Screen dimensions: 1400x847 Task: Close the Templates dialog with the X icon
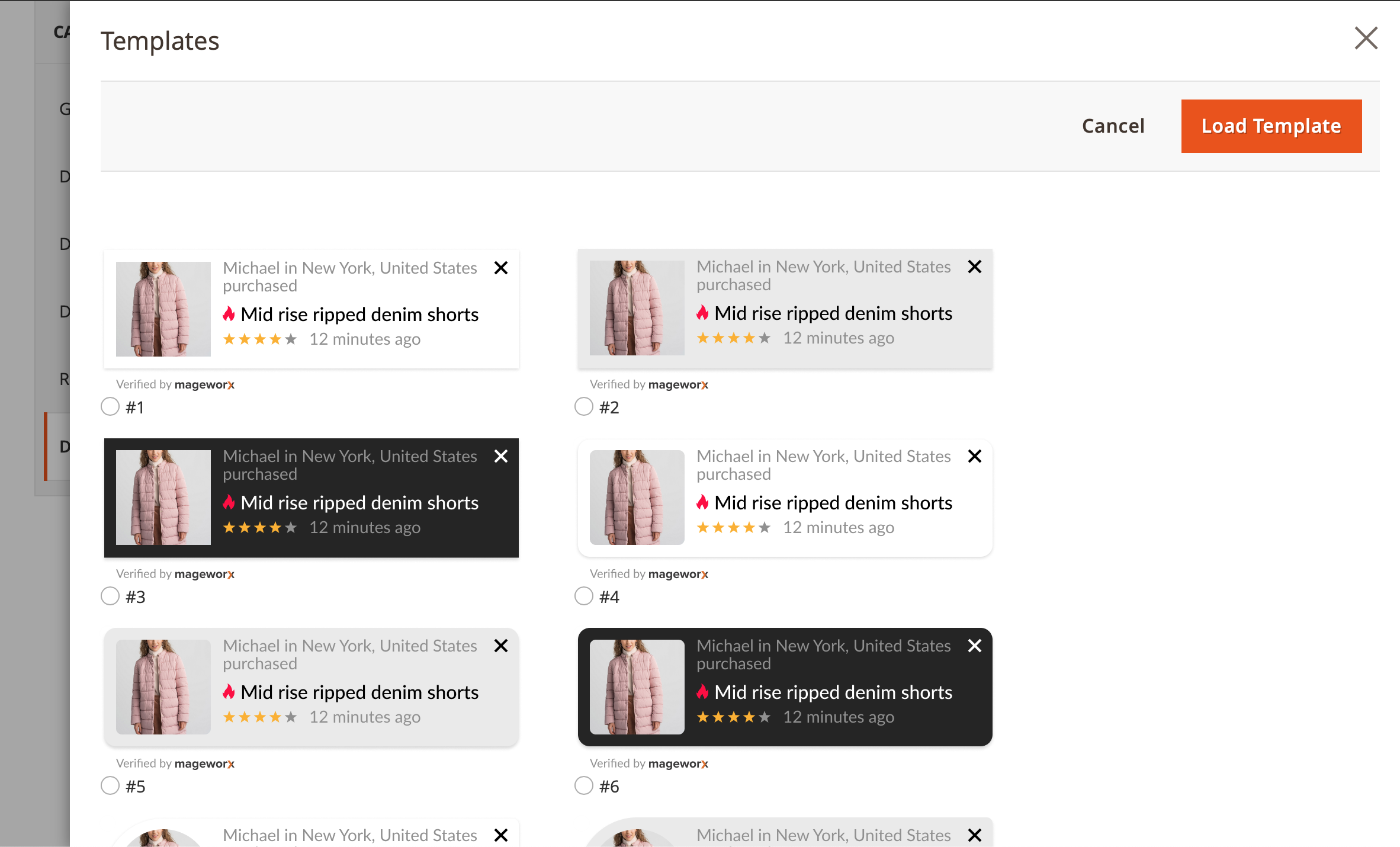click(1366, 38)
